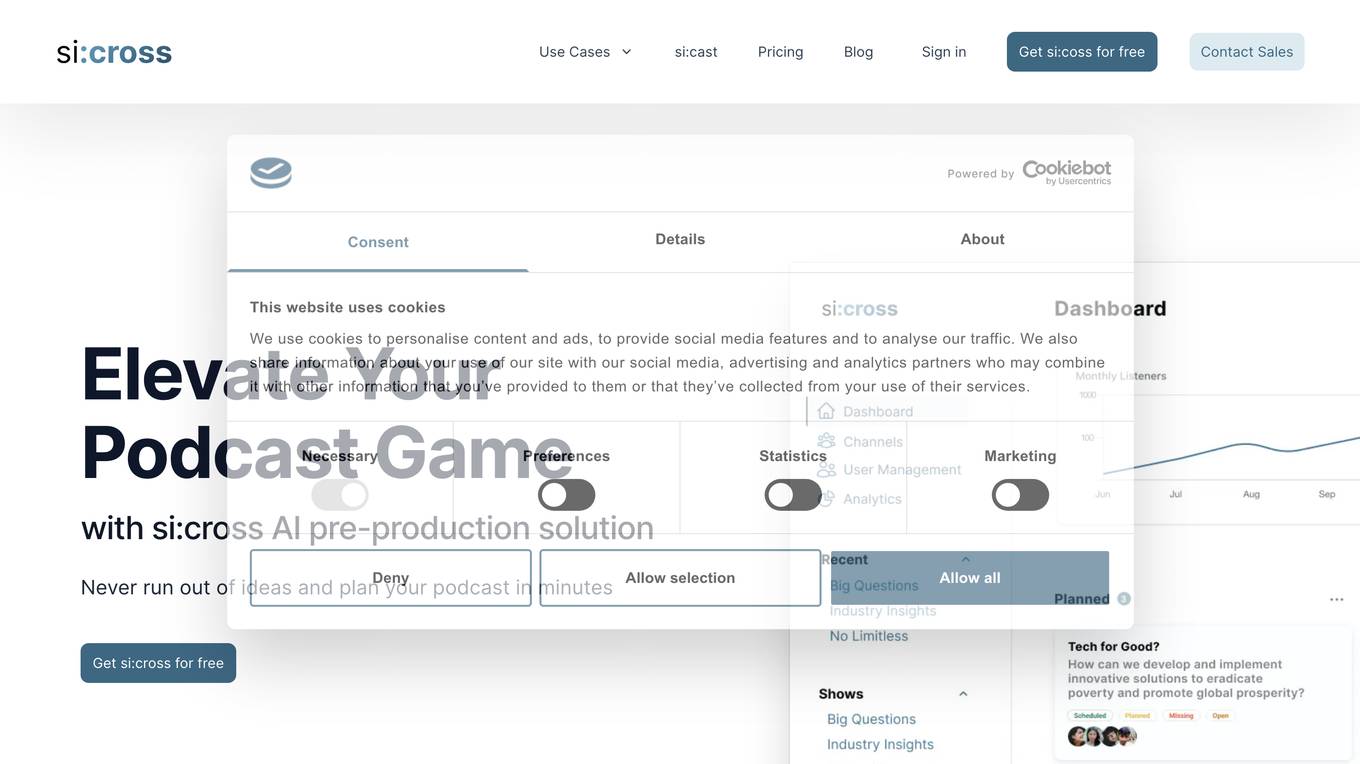Open the Channels section icon in sidebar

point(826,440)
